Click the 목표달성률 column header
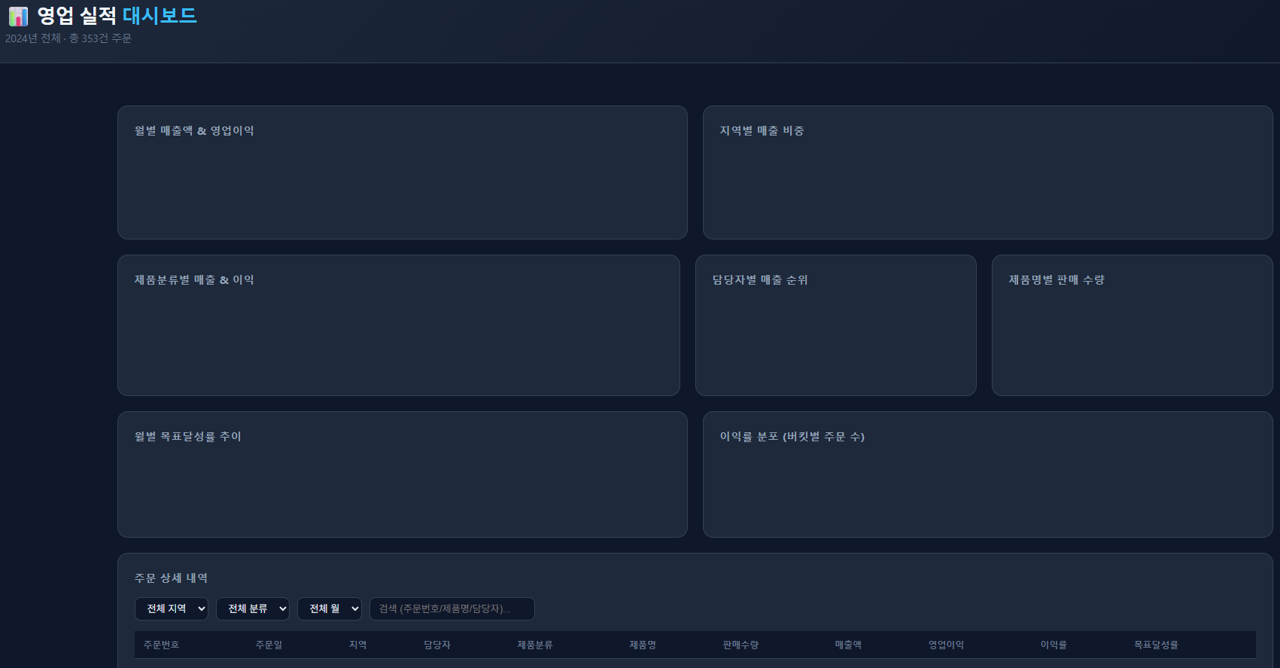1280x668 pixels. tap(1156, 645)
